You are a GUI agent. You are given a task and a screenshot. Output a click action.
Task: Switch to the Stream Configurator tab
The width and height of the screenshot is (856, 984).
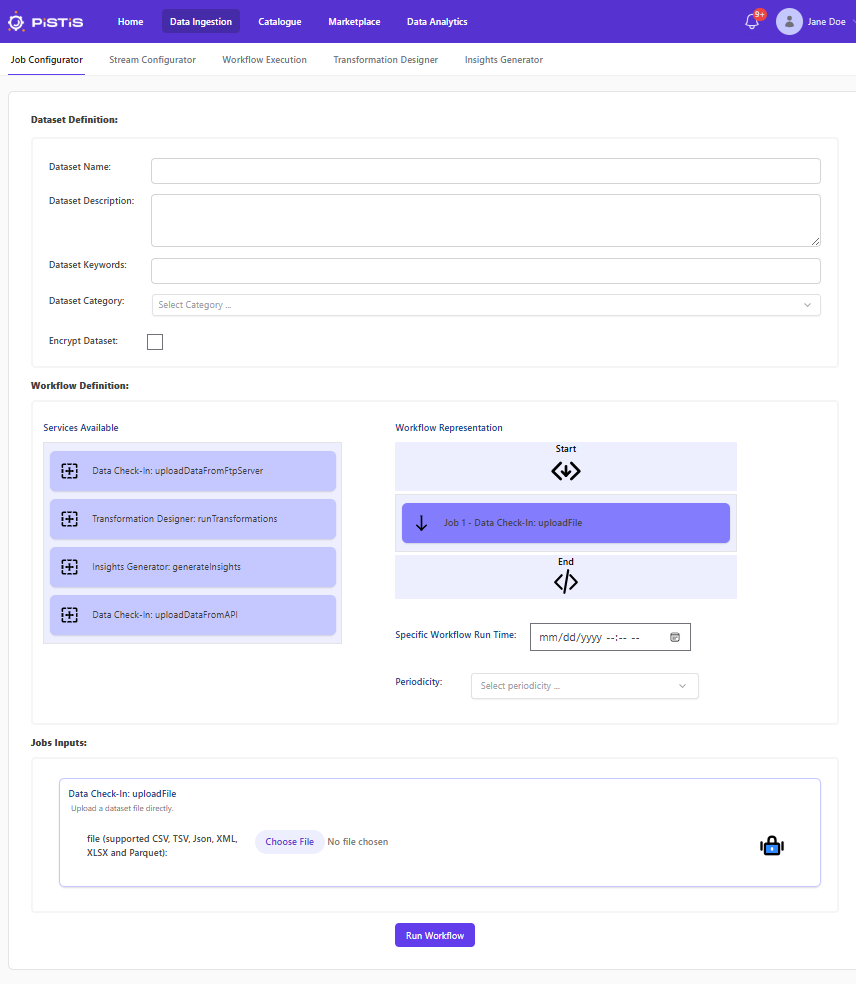point(152,60)
